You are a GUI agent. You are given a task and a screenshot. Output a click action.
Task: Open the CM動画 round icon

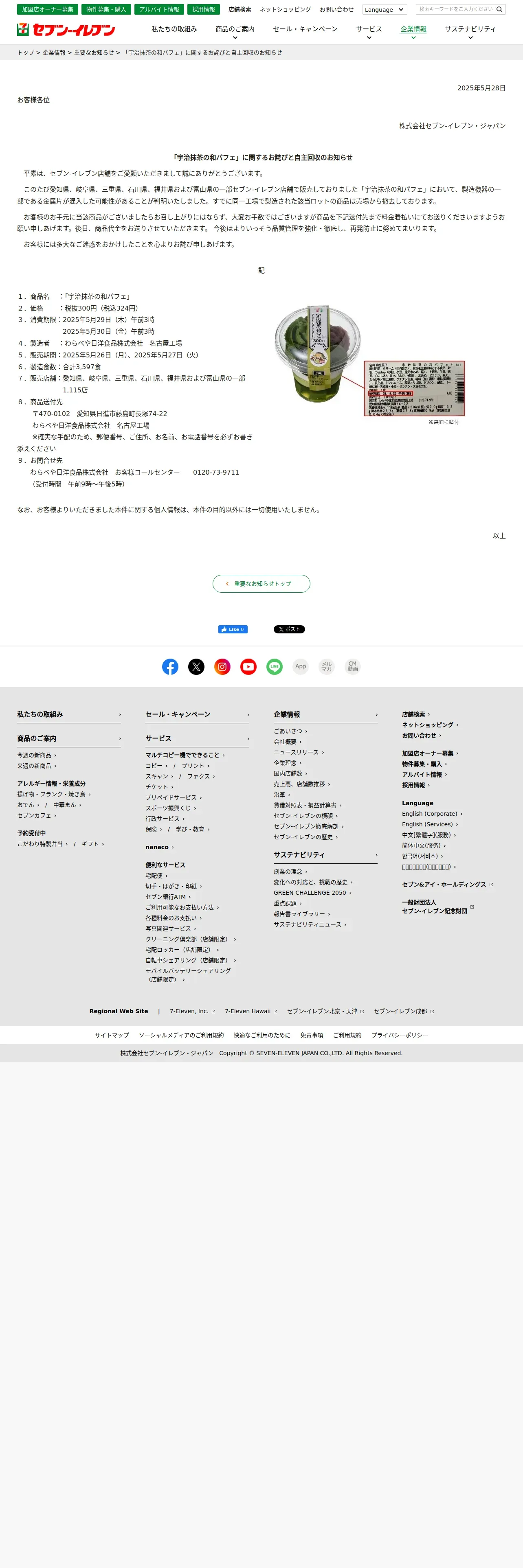tap(352, 666)
